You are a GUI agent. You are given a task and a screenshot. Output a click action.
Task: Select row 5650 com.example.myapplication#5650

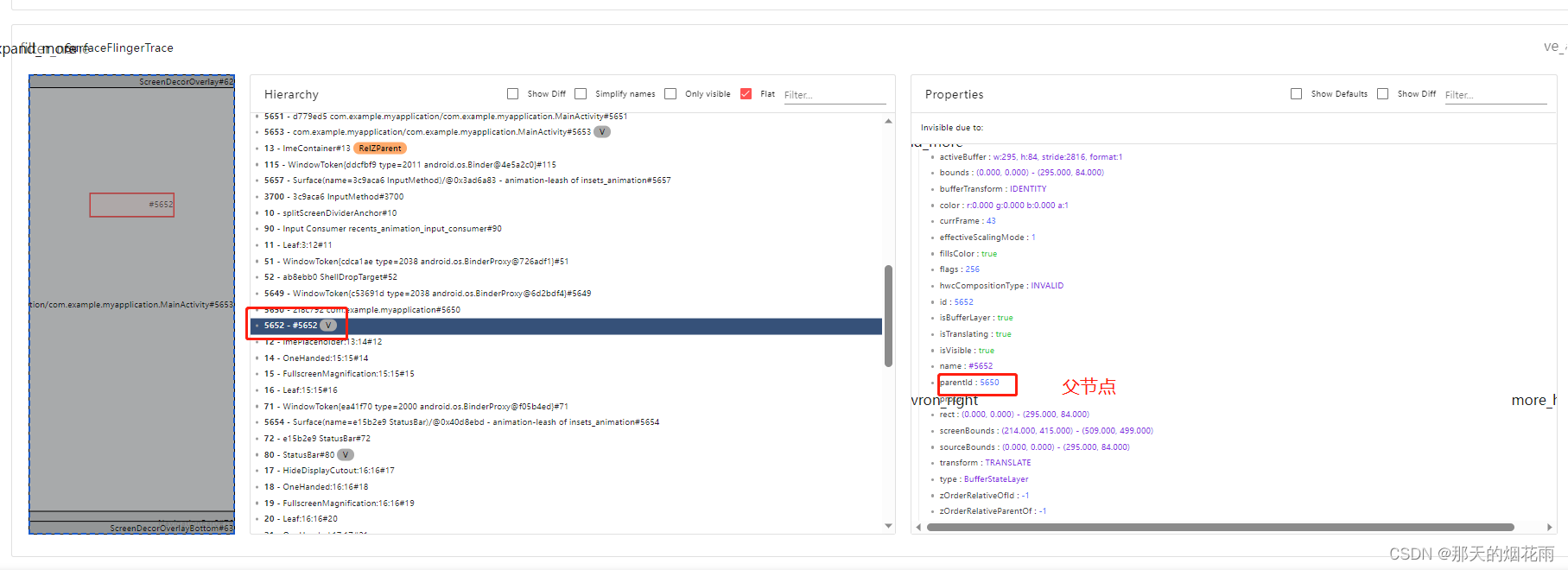[x=362, y=310]
